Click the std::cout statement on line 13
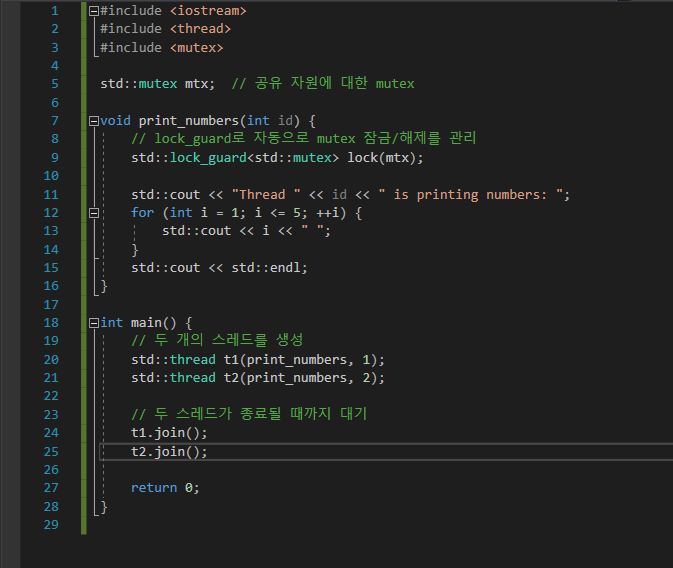The width and height of the screenshot is (673, 568). pyautogui.click(x=246, y=231)
